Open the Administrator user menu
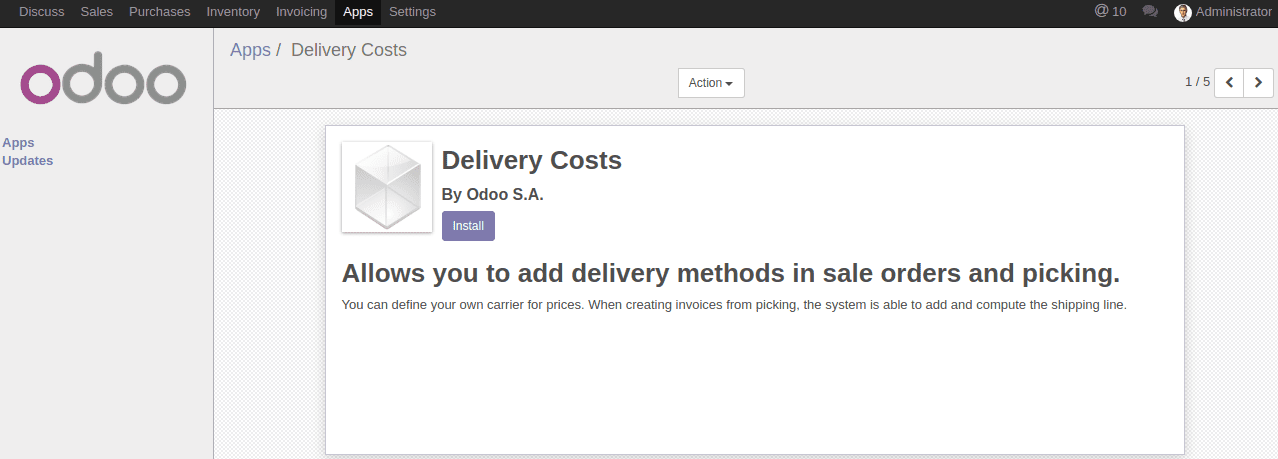 (1223, 12)
